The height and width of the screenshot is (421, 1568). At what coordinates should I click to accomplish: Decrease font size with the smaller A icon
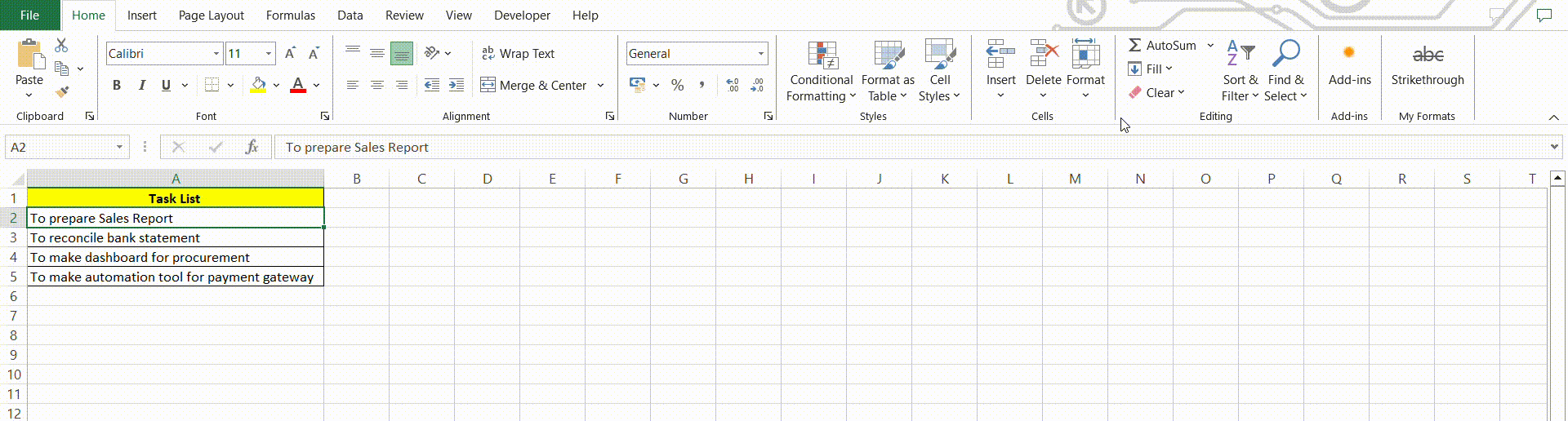click(314, 54)
